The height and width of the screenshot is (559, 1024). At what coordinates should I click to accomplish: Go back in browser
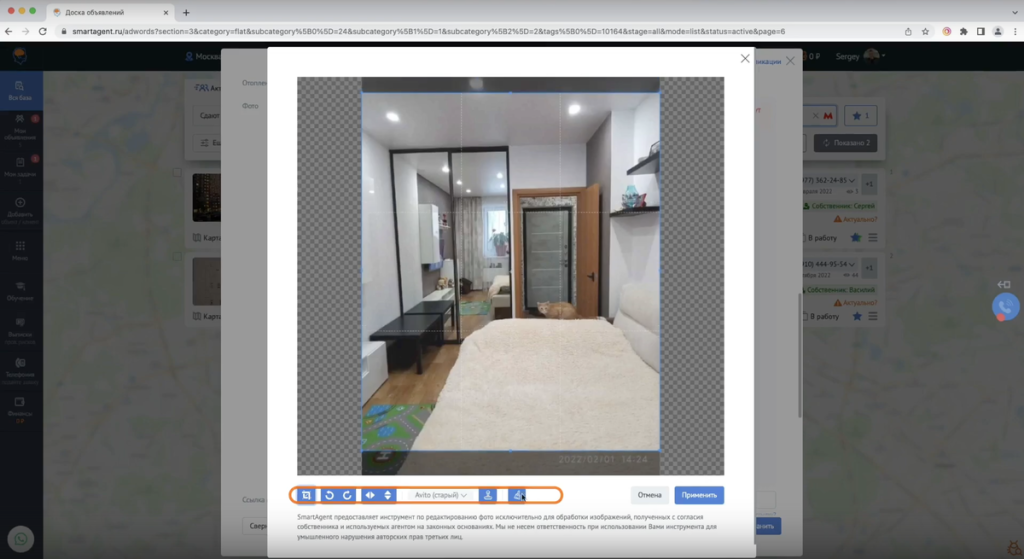tap(8, 31)
